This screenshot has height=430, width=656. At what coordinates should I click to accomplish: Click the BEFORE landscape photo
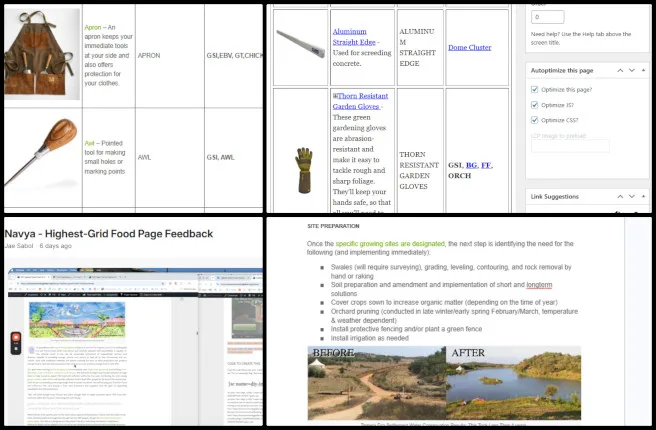(x=377, y=383)
